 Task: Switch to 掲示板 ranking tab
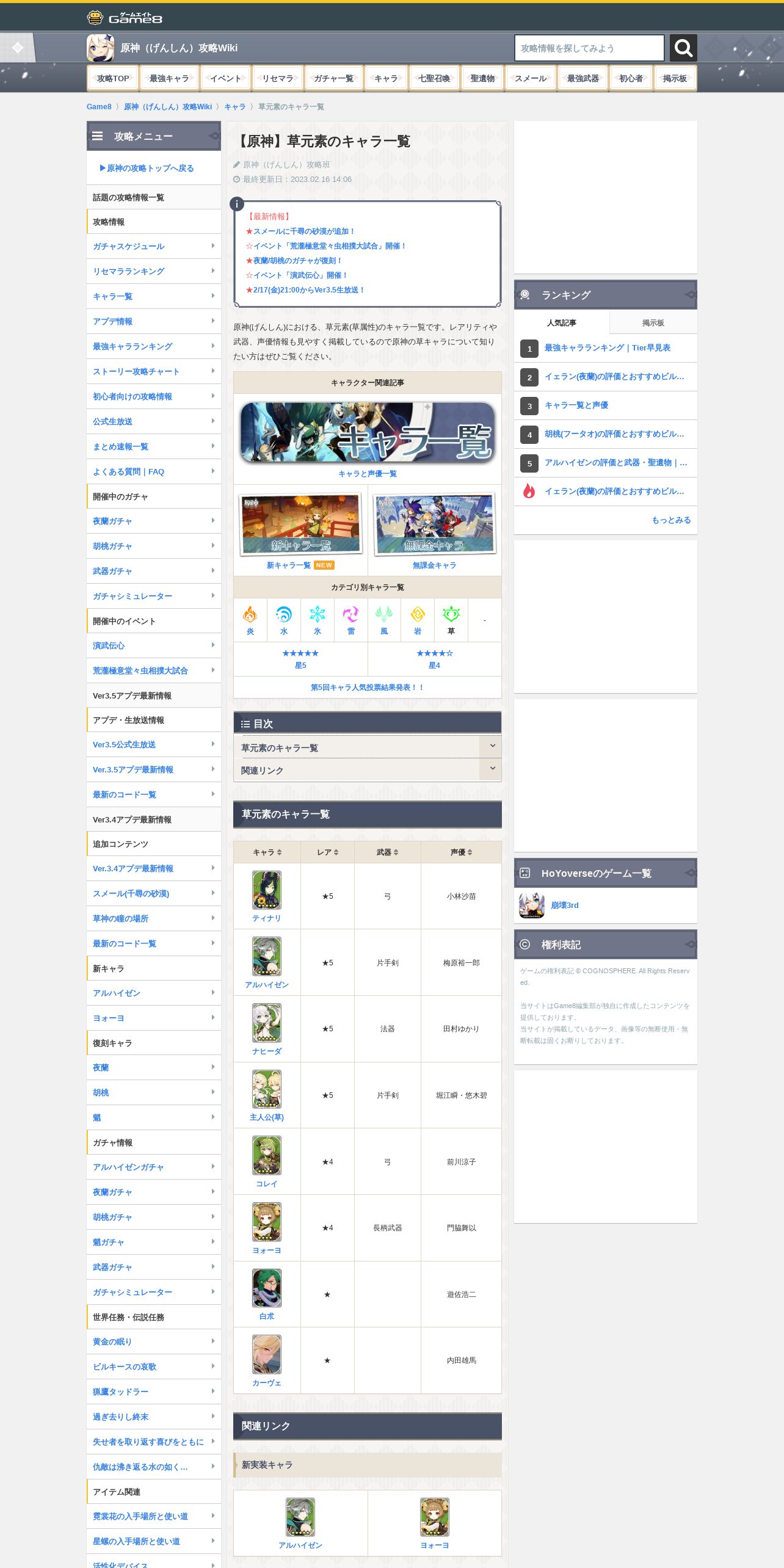click(653, 322)
